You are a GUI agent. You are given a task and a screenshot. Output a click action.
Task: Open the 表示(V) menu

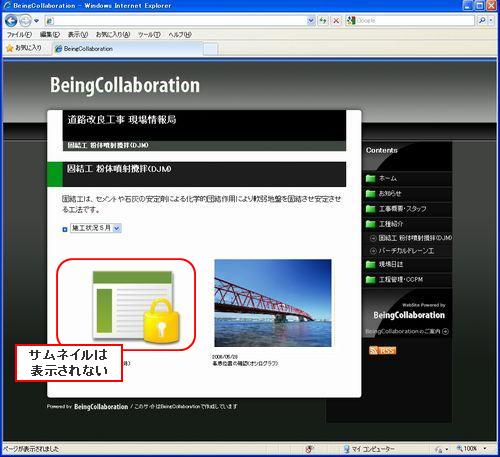coord(78,35)
